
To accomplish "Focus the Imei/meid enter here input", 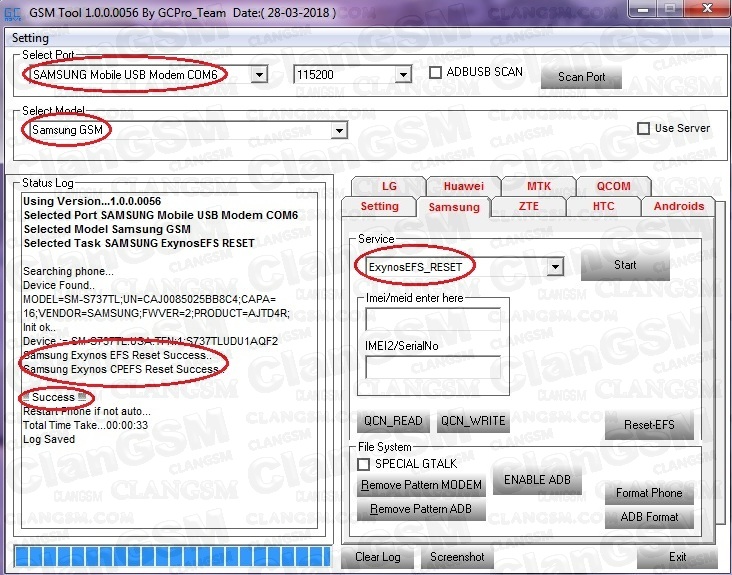I will [433, 319].
